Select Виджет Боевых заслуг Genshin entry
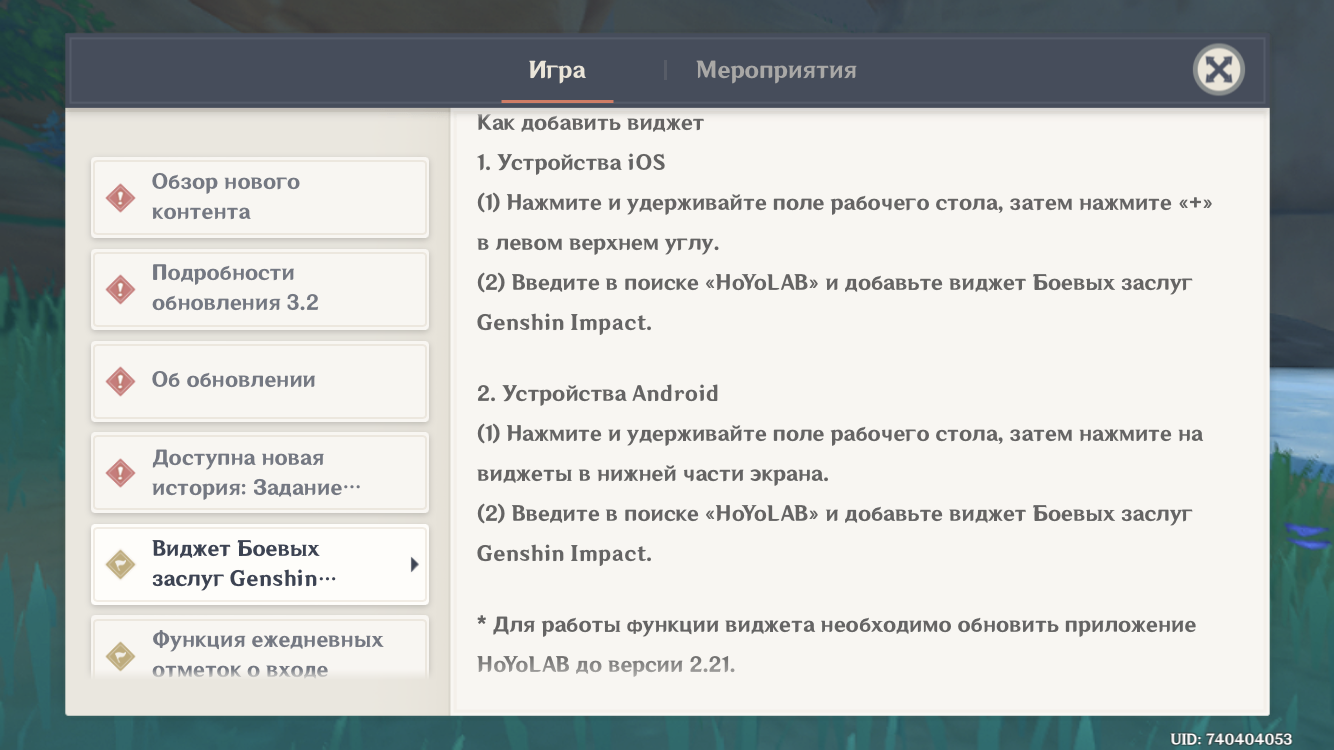This screenshot has height=750, width=1334. pos(260,564)
